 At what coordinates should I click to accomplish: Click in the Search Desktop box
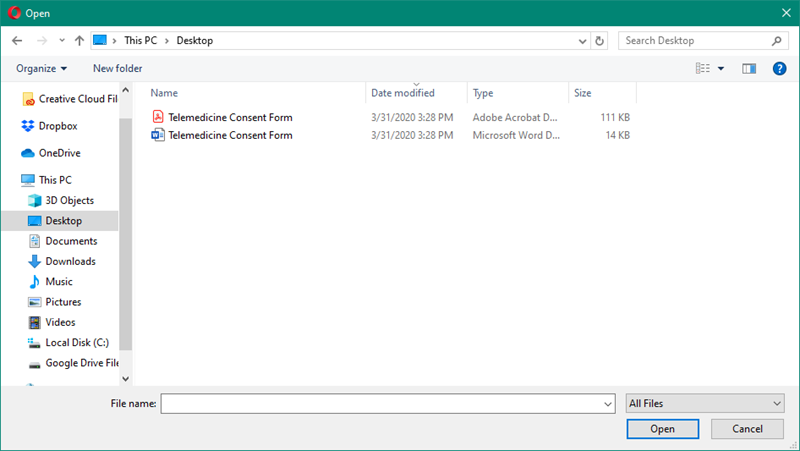pos(694,41)
